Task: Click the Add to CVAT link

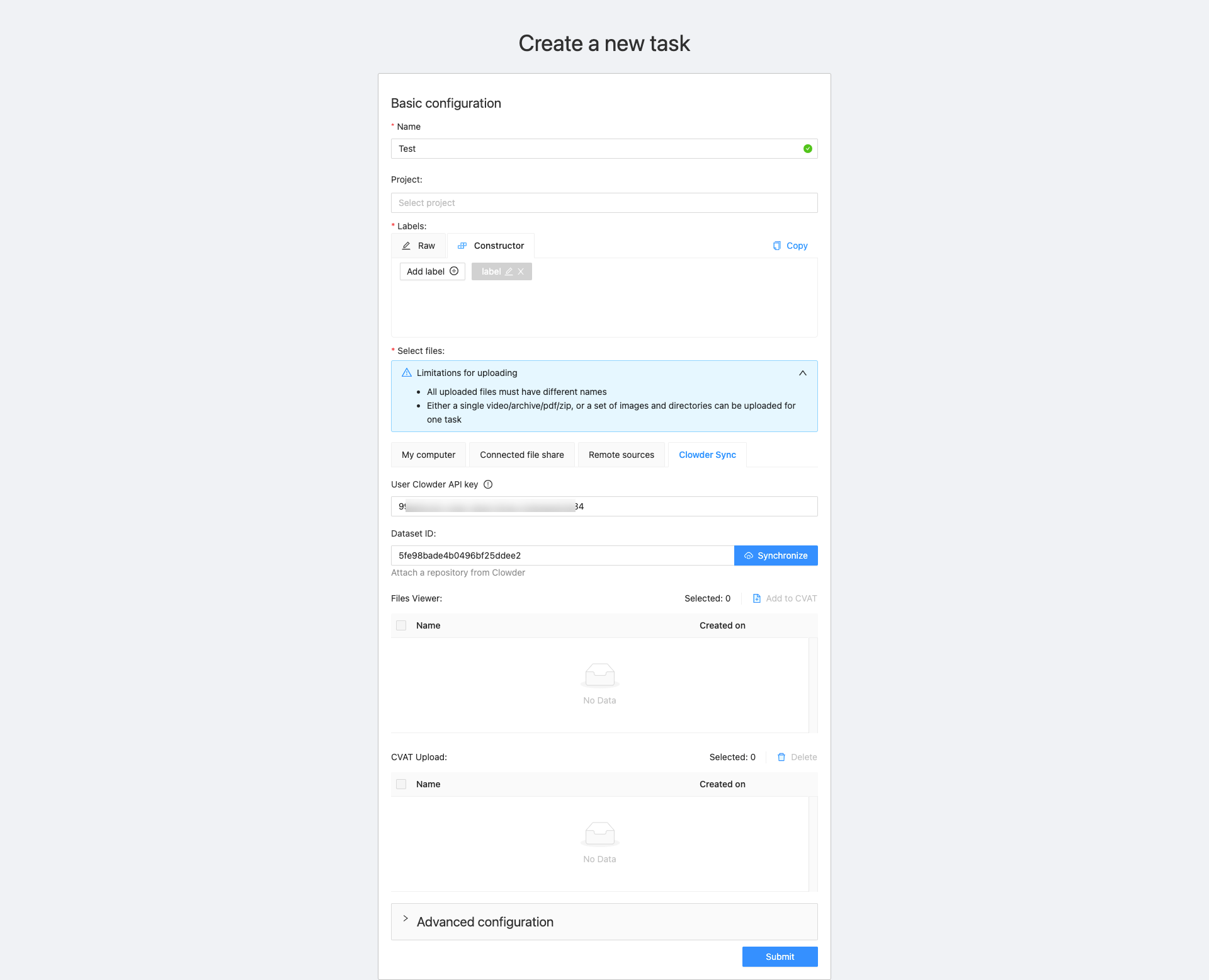Action: (790, 598)
